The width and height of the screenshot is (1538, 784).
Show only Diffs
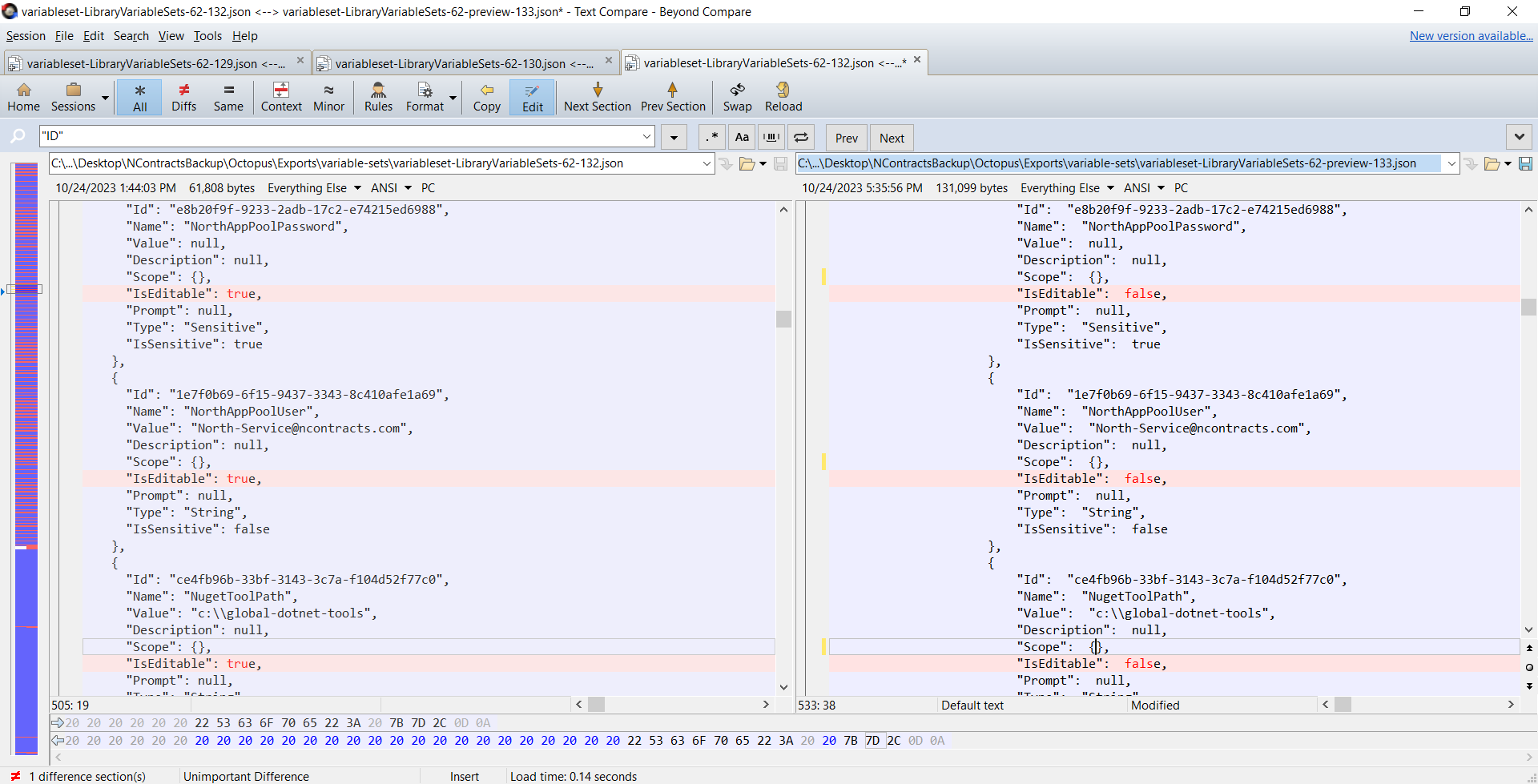tap(183, 97)
